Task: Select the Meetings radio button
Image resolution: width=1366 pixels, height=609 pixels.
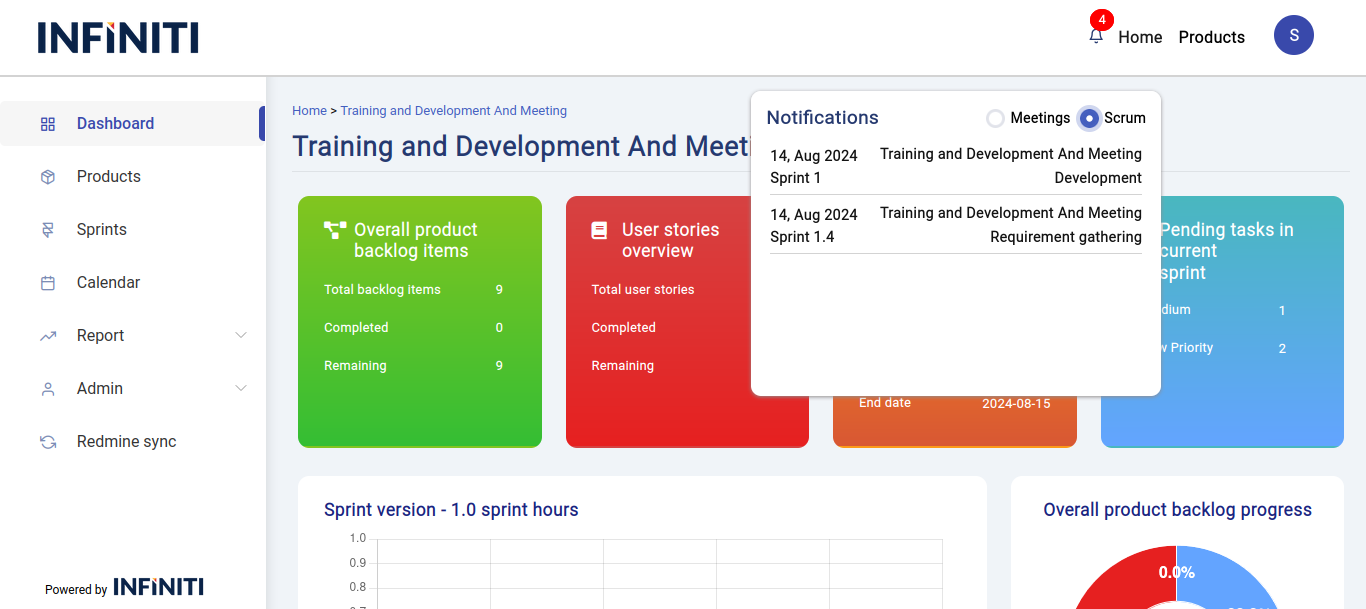Action: coord(995,118)
